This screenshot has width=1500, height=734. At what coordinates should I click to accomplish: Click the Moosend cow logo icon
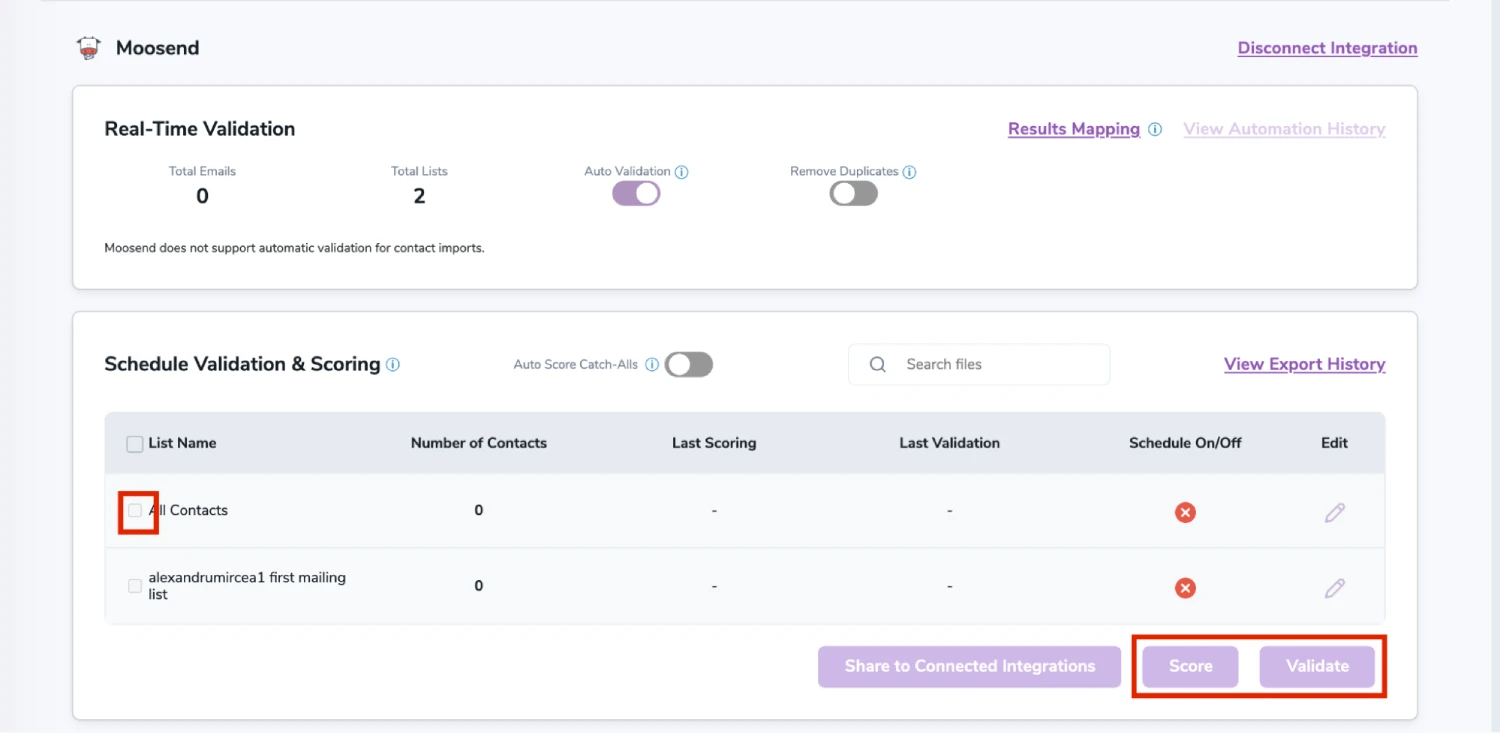[x=88, y=47]
